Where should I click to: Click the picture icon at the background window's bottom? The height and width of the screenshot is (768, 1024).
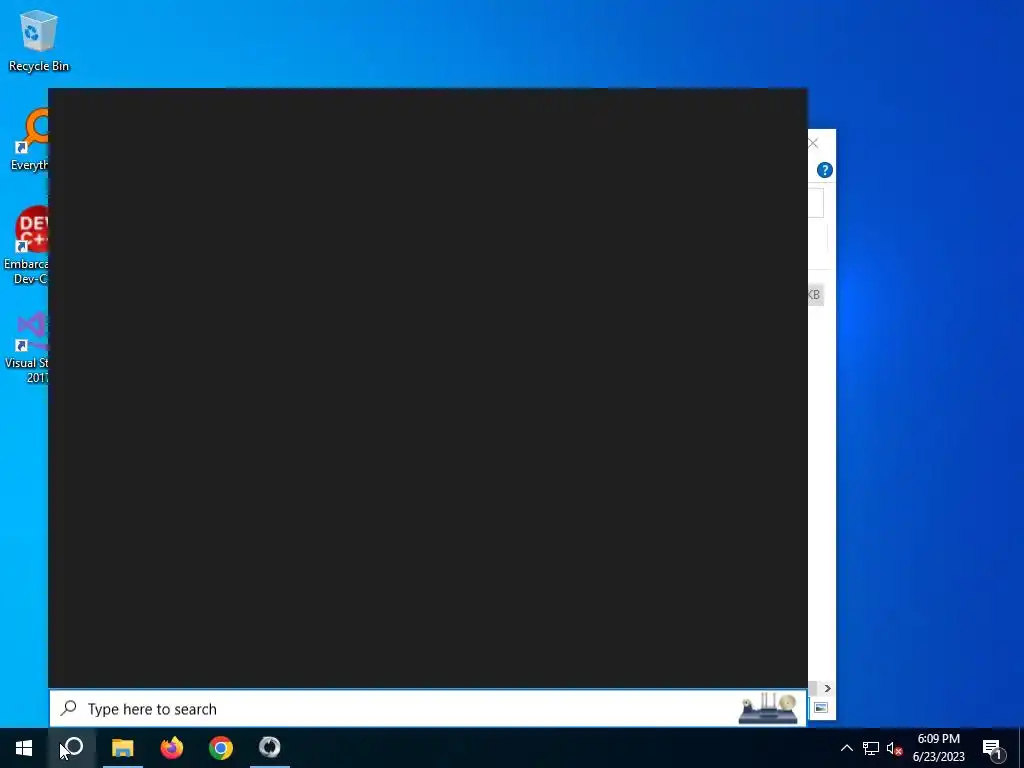click(821, 708)
